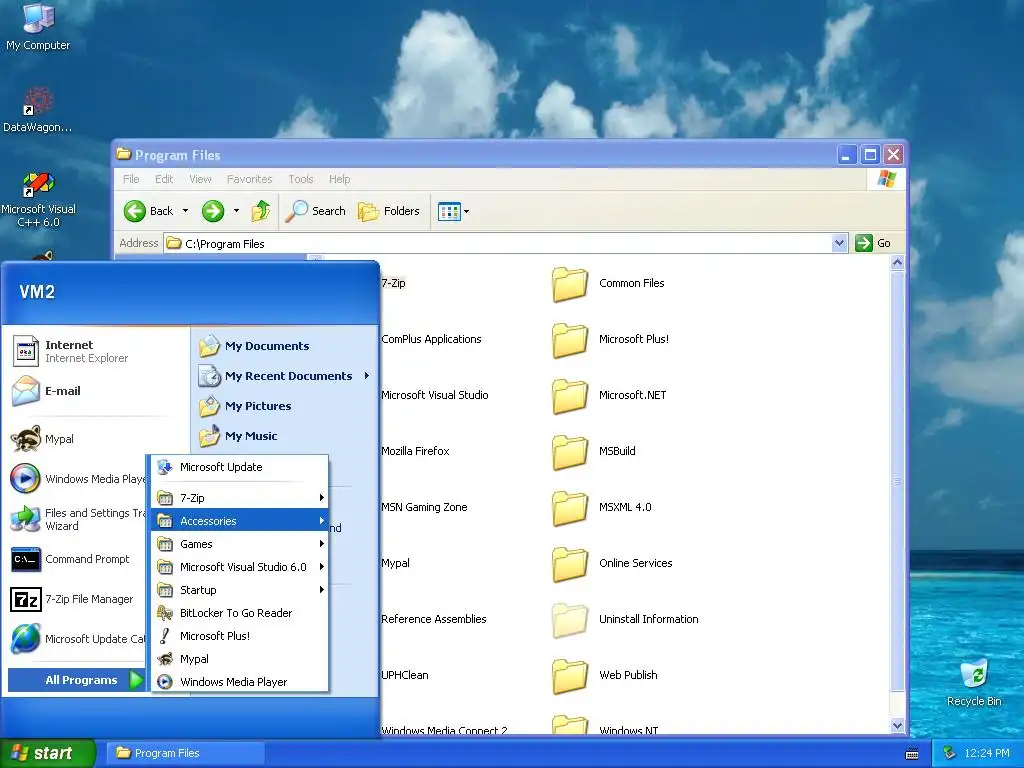
Task: Open the Edit menu in Program Files
Action: coord(164,179)
